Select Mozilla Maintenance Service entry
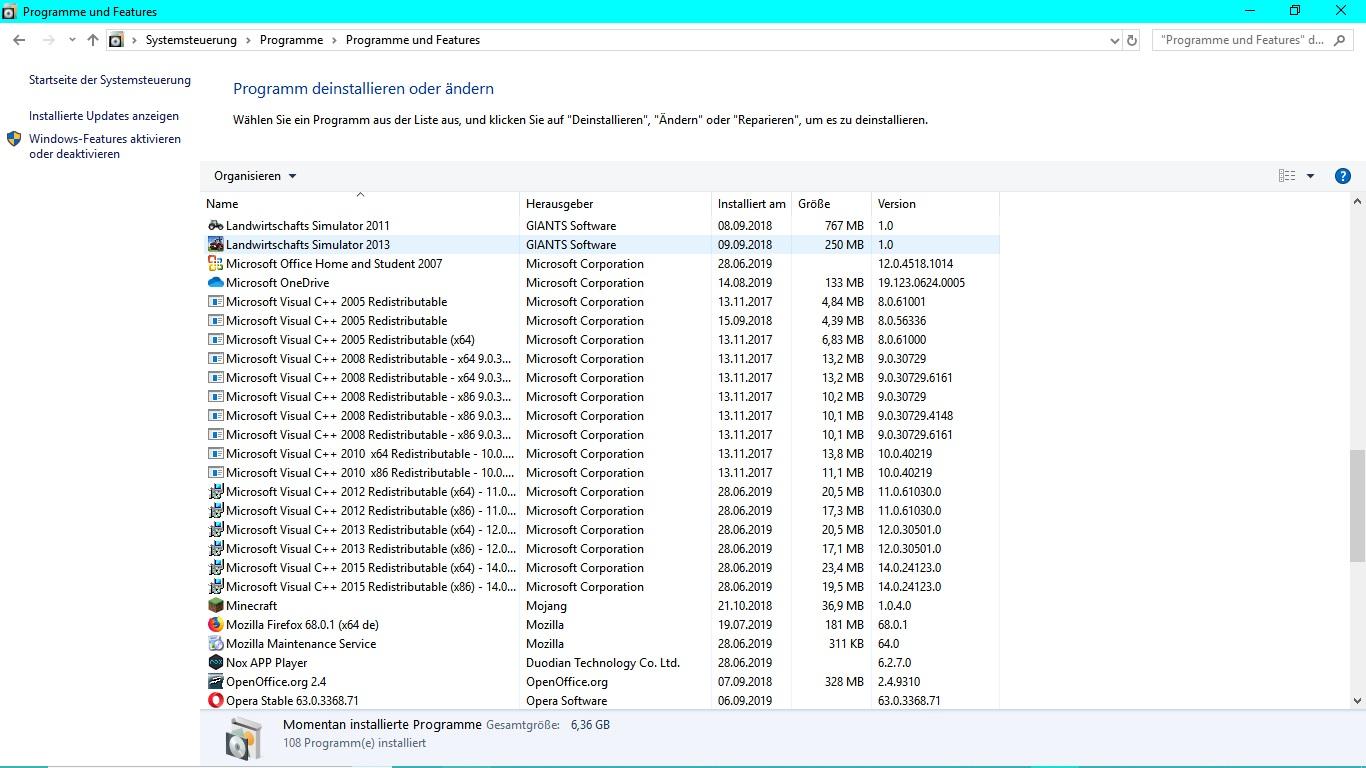Viewport: 1366px width, 768px height. (301, 644)
